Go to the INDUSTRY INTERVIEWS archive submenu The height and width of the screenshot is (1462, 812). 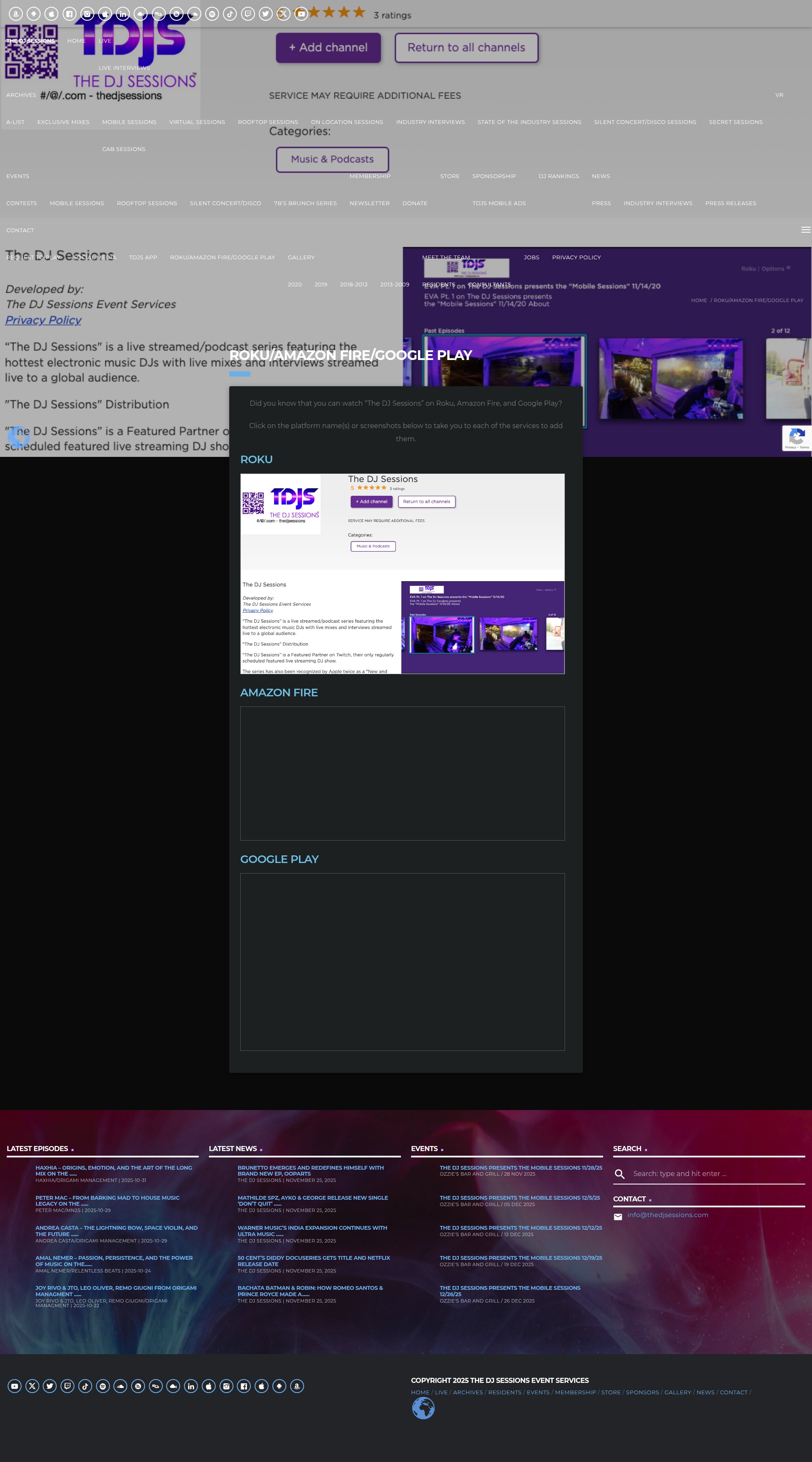[x=430, y=122]
